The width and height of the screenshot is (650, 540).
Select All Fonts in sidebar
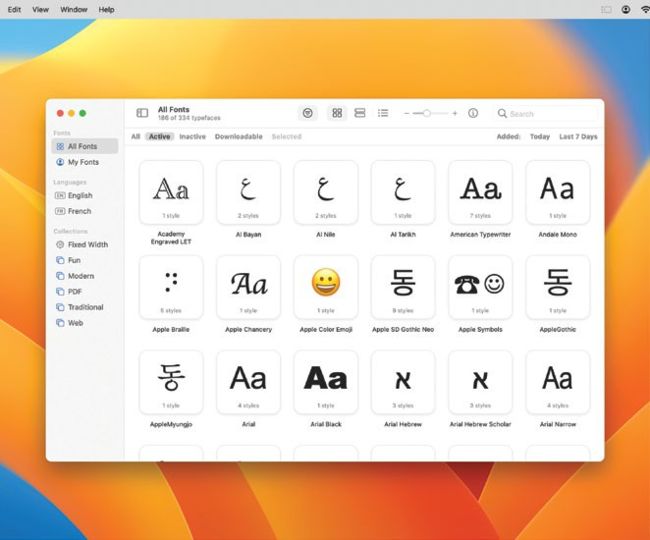(85, 146)
